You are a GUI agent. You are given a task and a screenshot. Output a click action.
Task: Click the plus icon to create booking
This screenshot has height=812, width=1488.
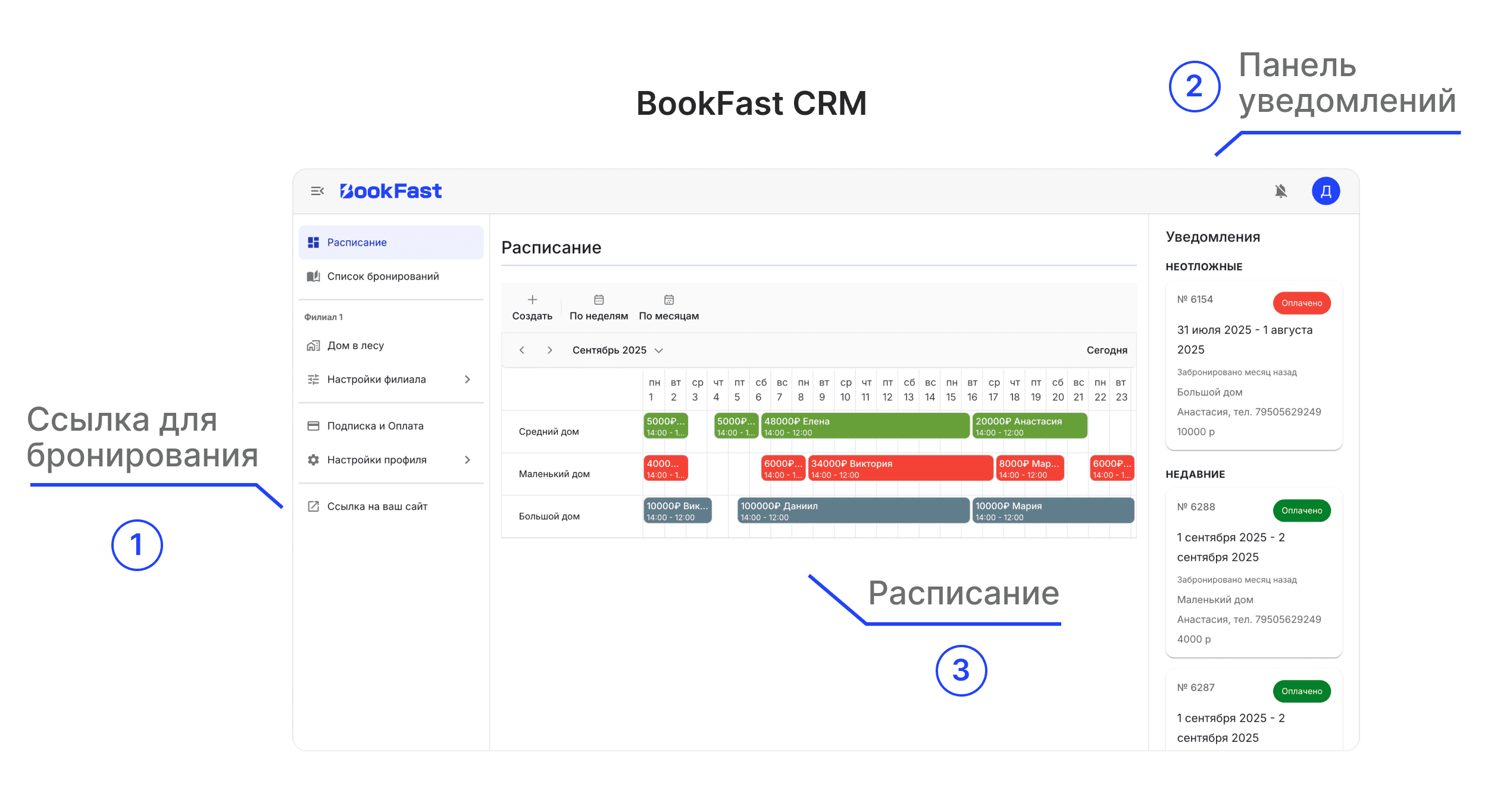pos(532,300)
